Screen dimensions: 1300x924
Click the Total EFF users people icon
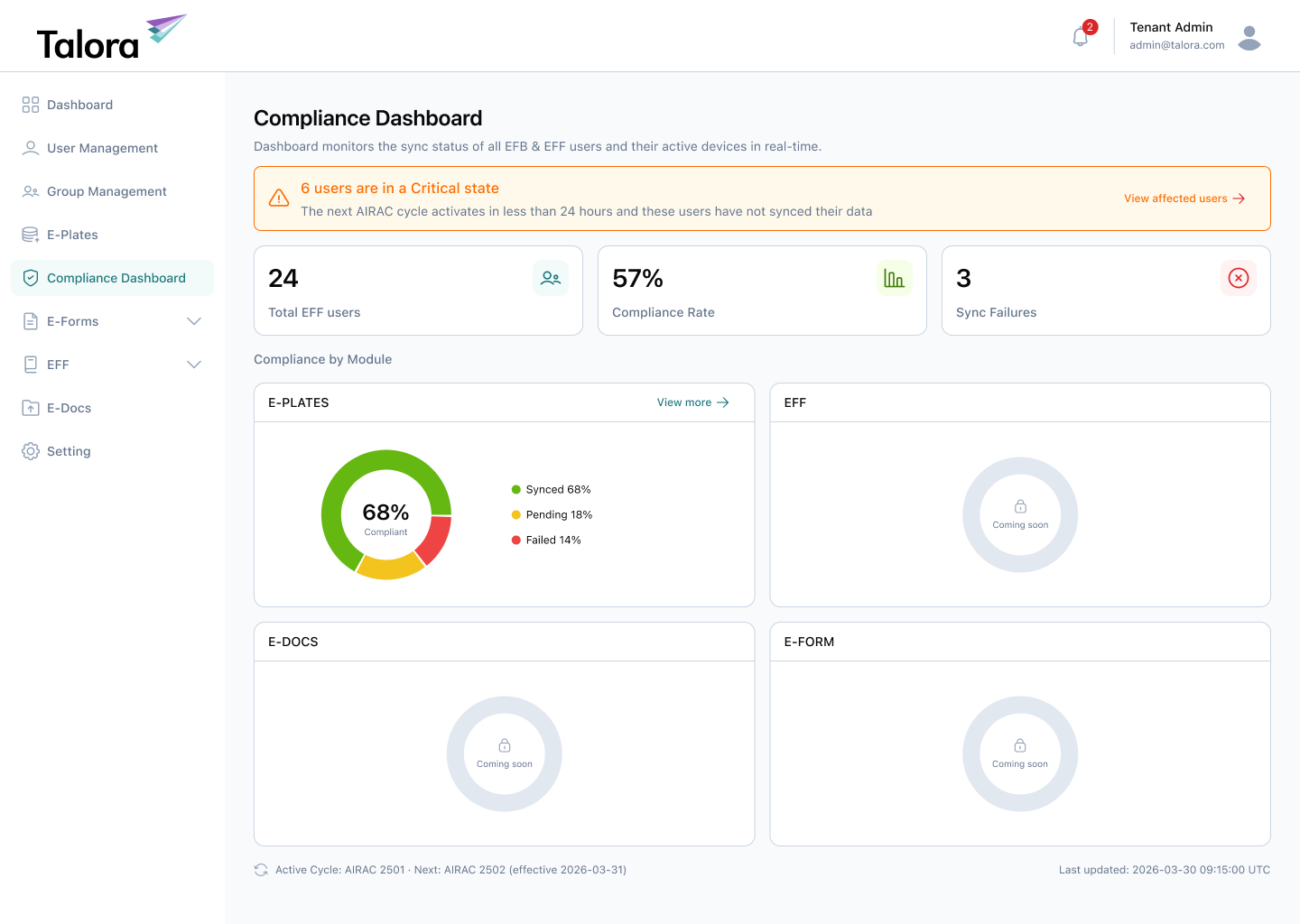click(x=551, y=278)
